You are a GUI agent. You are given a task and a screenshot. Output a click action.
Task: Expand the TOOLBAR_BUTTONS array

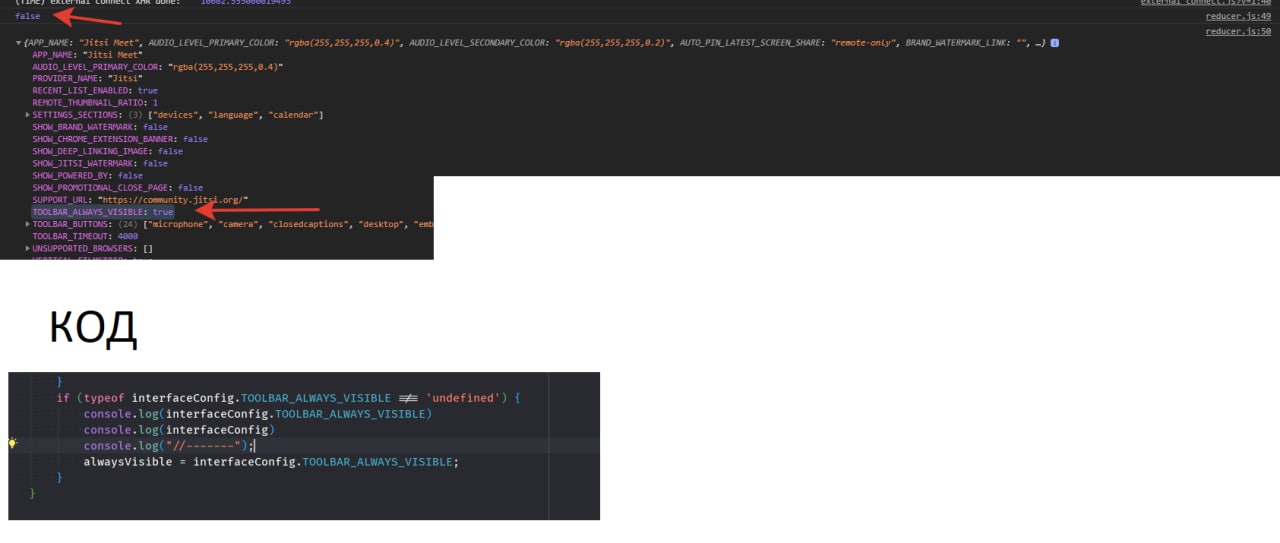coord(28,224)
